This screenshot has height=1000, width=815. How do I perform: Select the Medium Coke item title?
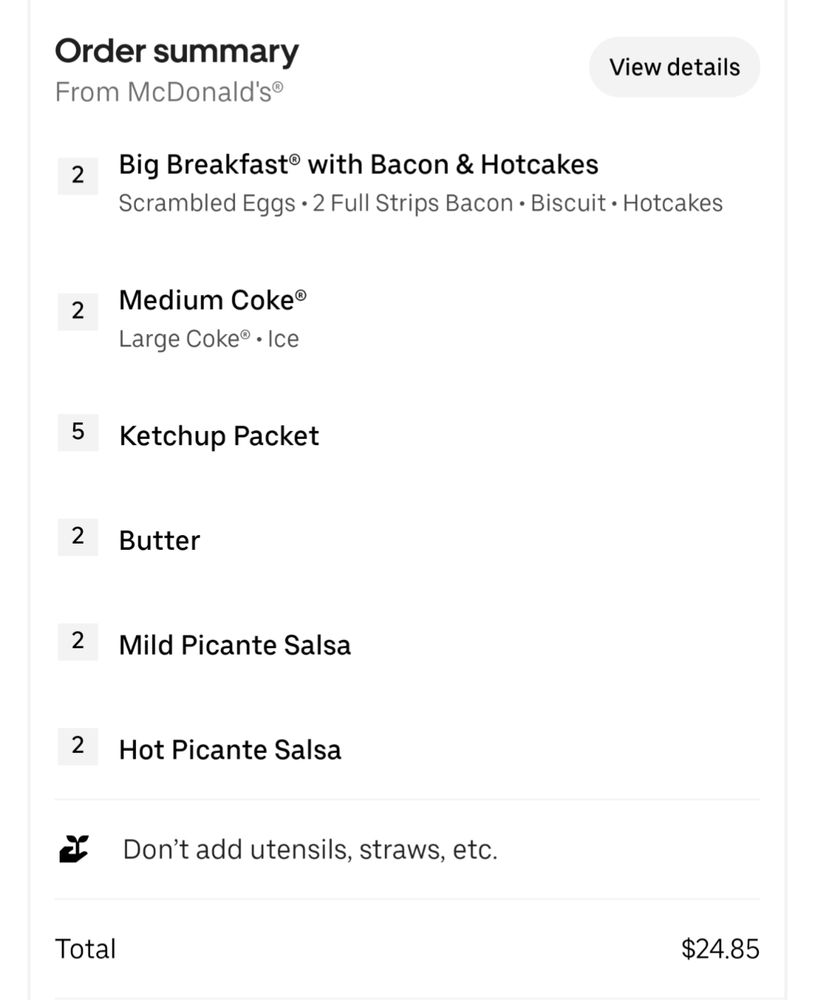pos(212,300)
